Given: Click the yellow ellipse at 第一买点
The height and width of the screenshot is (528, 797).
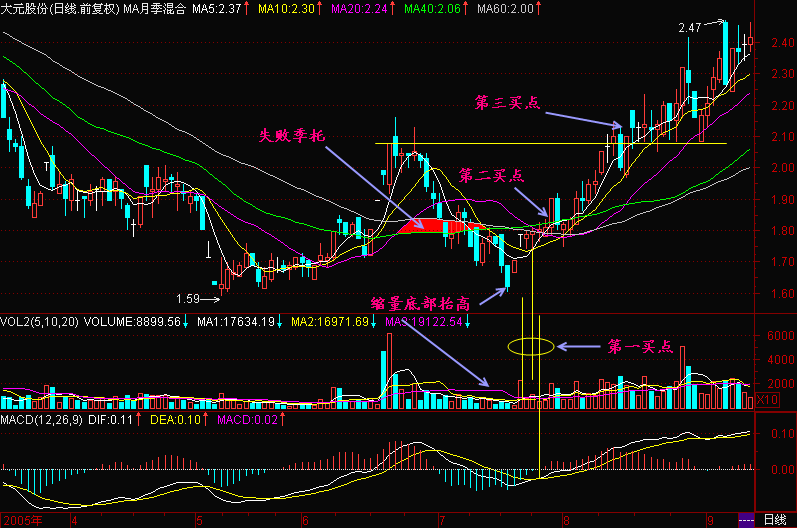Looking at the screenshot, I should coord(530,347).
